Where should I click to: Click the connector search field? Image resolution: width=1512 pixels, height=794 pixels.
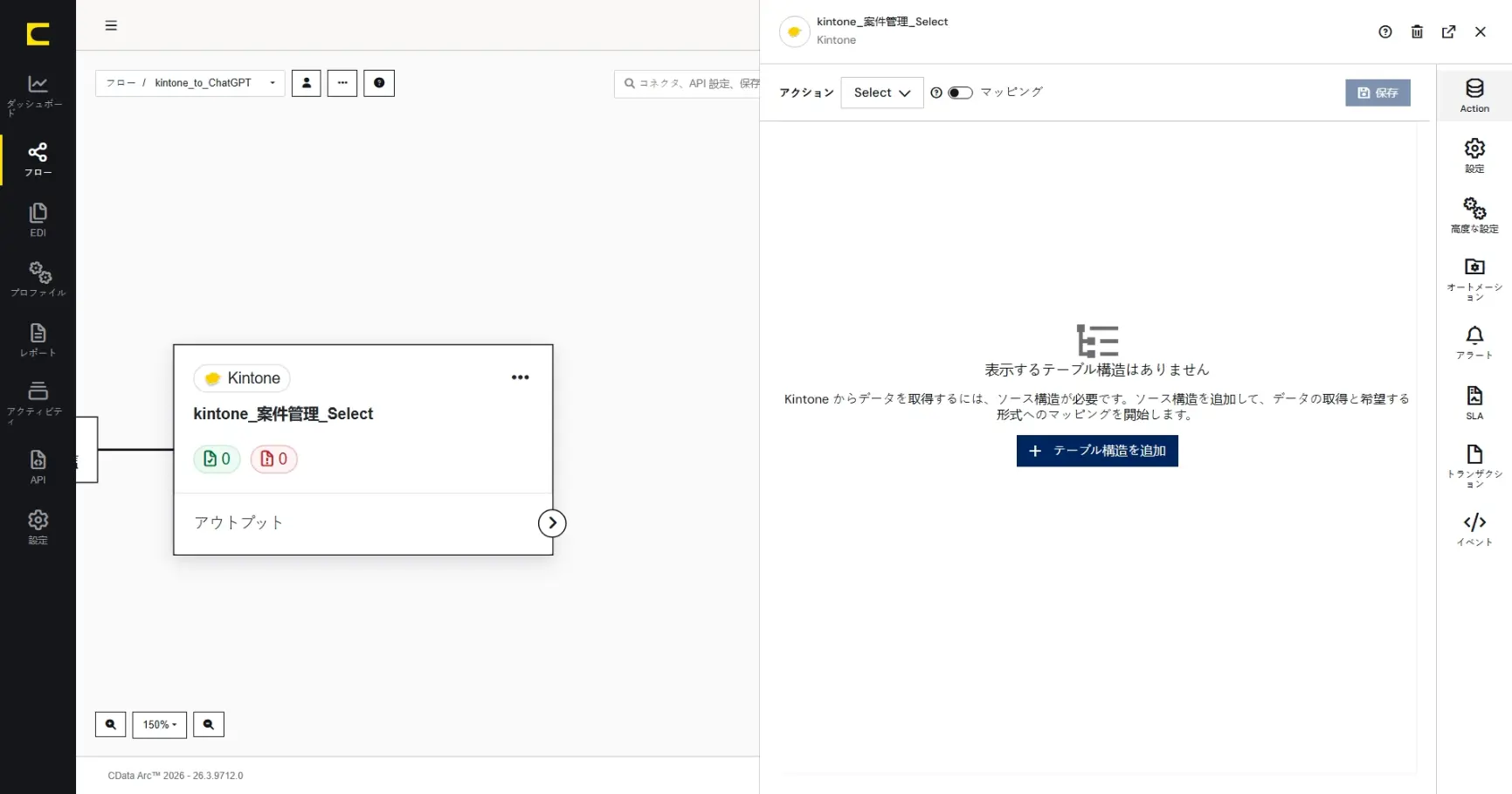point(687,84)
